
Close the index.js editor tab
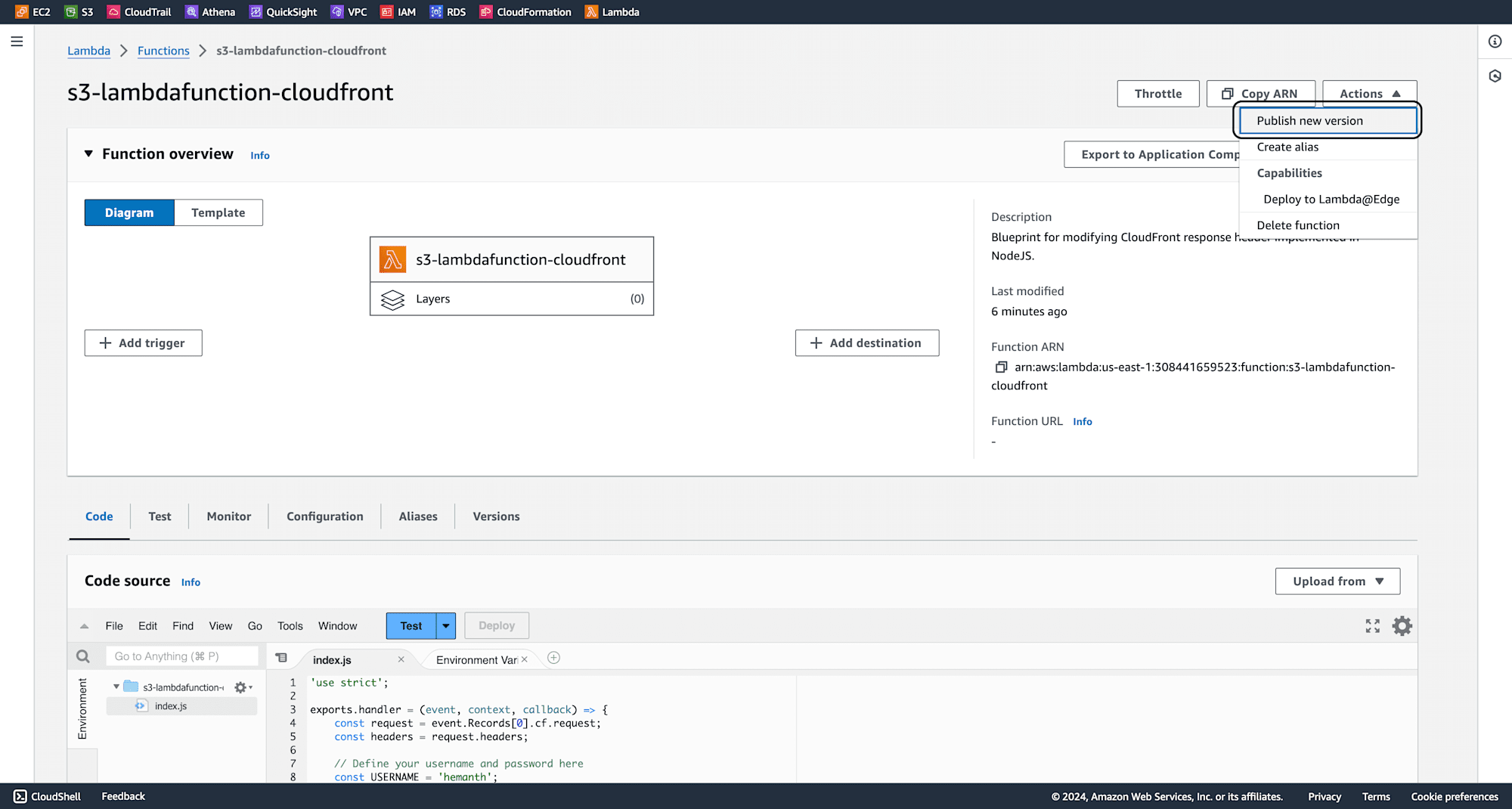[401, 659]
